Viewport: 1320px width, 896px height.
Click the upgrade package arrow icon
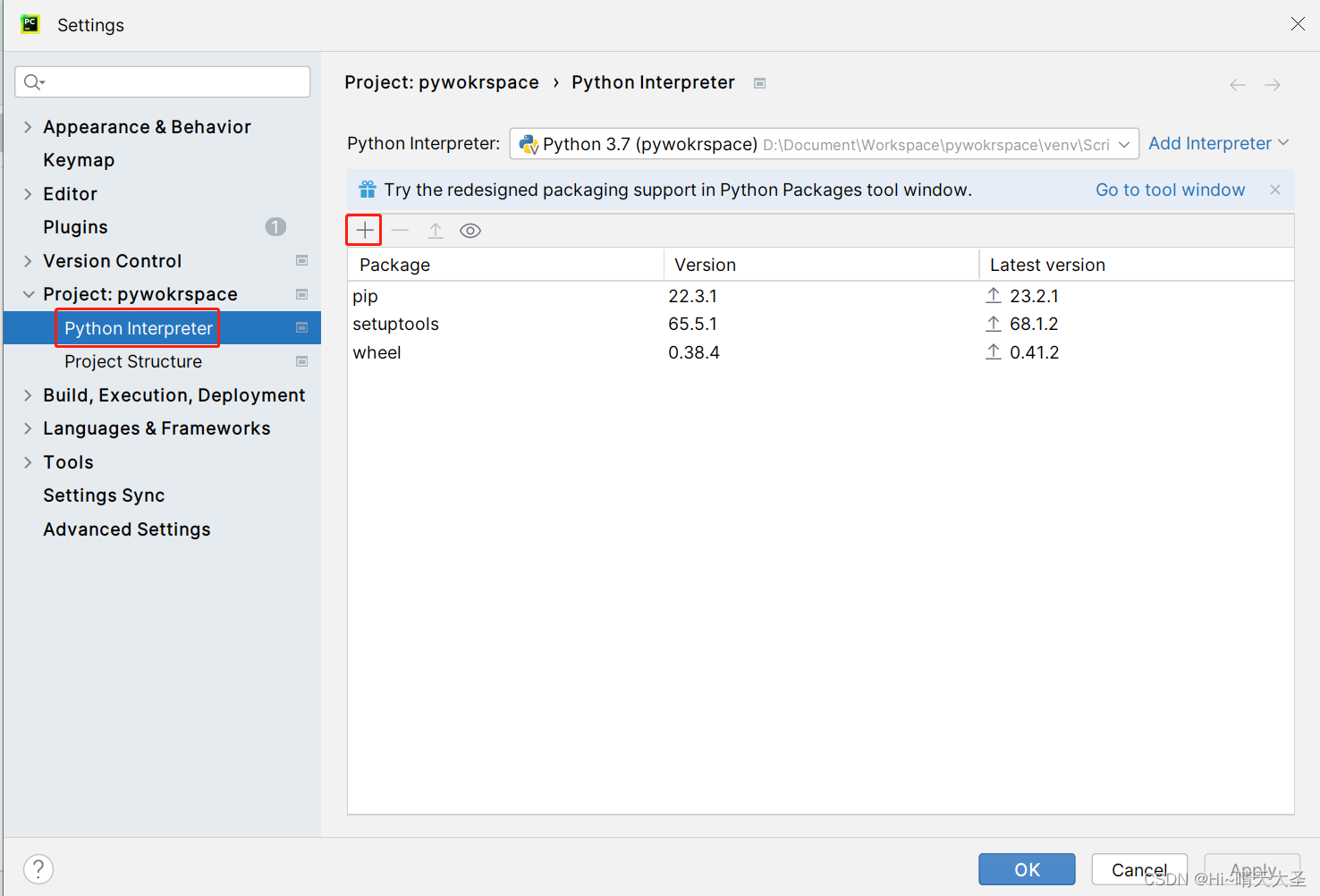436,231
